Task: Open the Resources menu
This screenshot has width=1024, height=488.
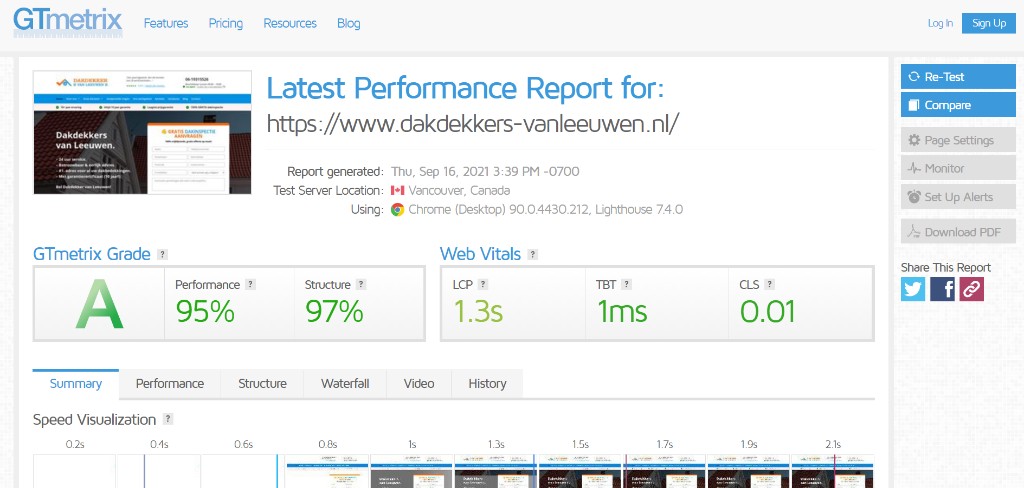Action: [290, 24]
